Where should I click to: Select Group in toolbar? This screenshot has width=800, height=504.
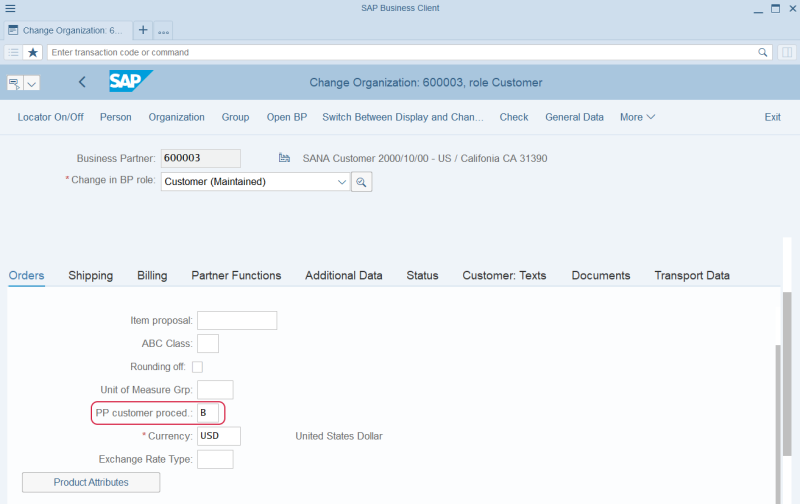(x=235, y=117)
